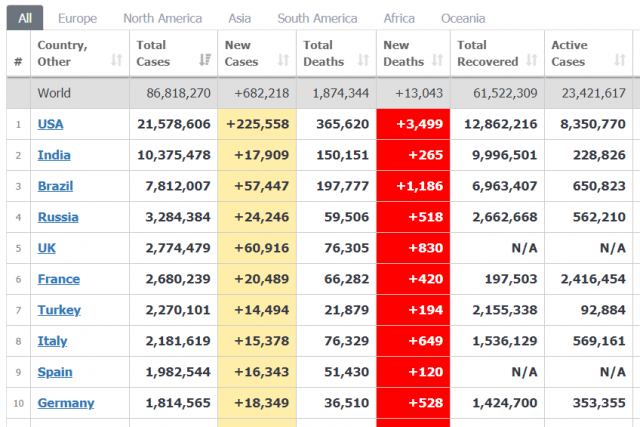
Task: Open the Russia country link
Action: click(x=58, y=217)
